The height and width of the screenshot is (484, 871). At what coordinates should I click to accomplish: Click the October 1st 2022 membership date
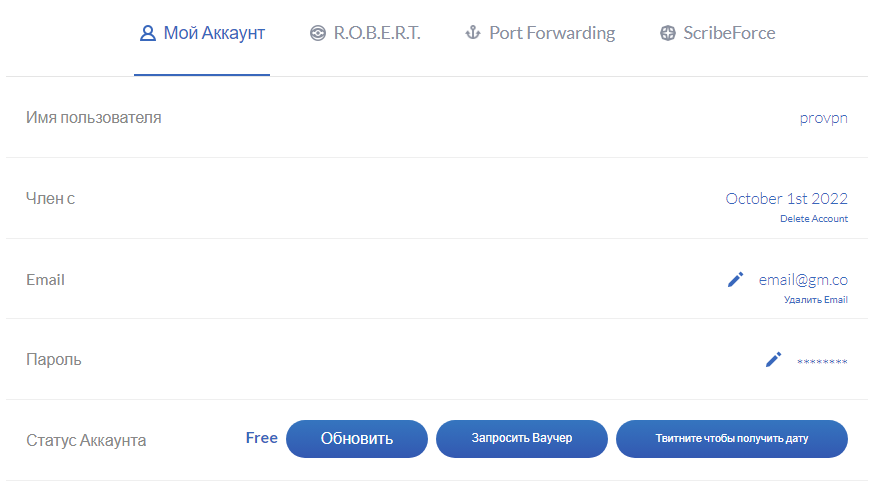(x=787, y=199)
